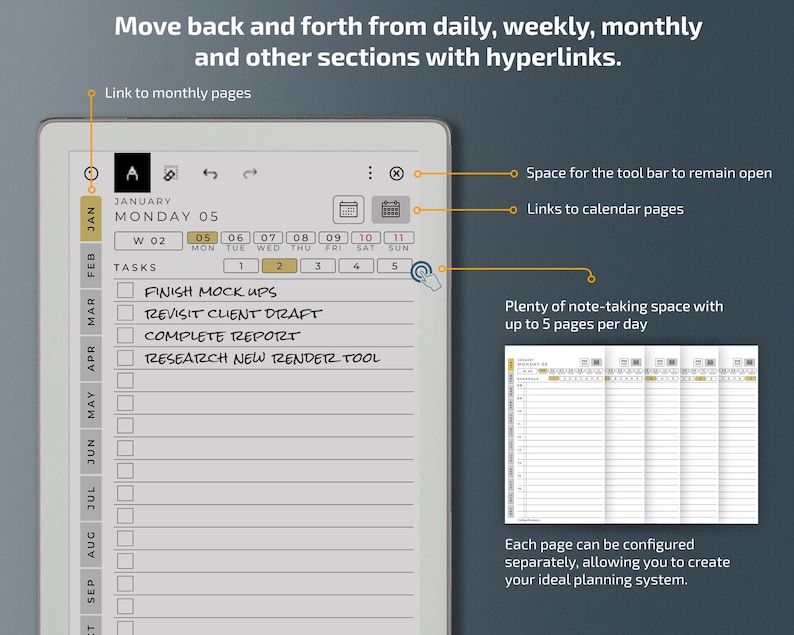Screen dimensions: 794x635
Task: Open the three-dot more menu
Action: pos(370,173)
